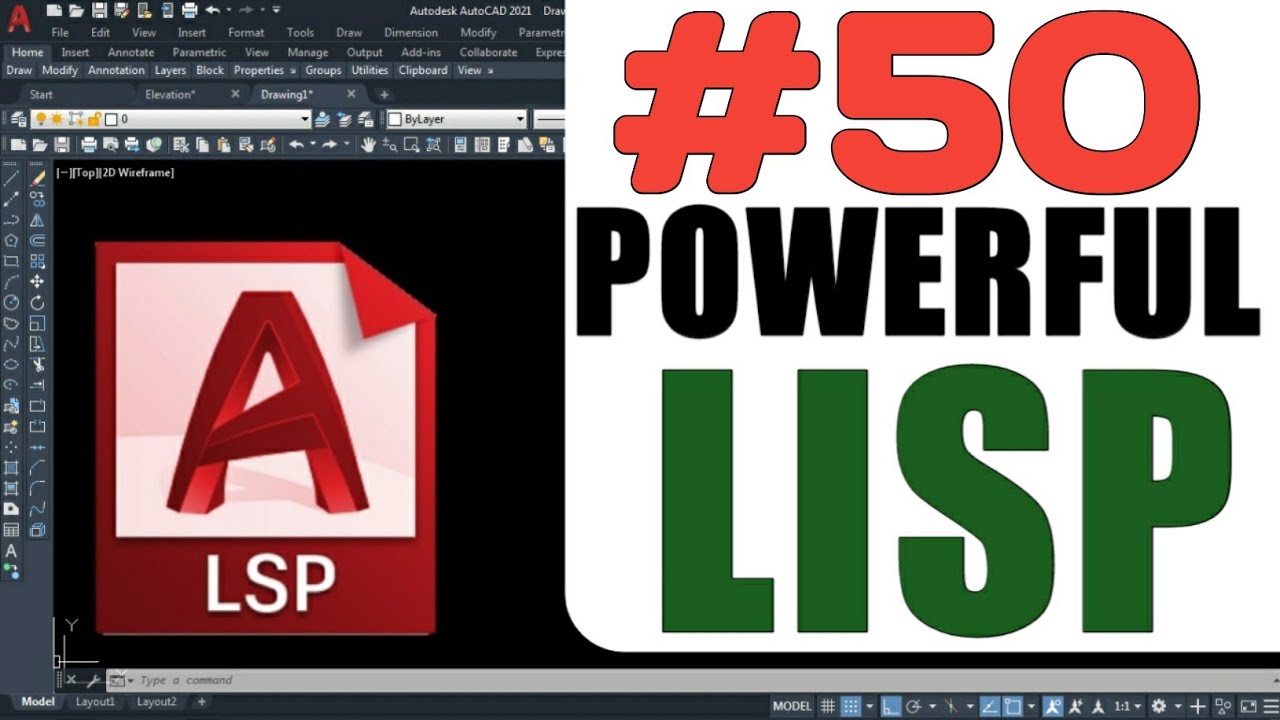Open the undo history dropdown arrow in Standard toolbar

pos(312,145)
